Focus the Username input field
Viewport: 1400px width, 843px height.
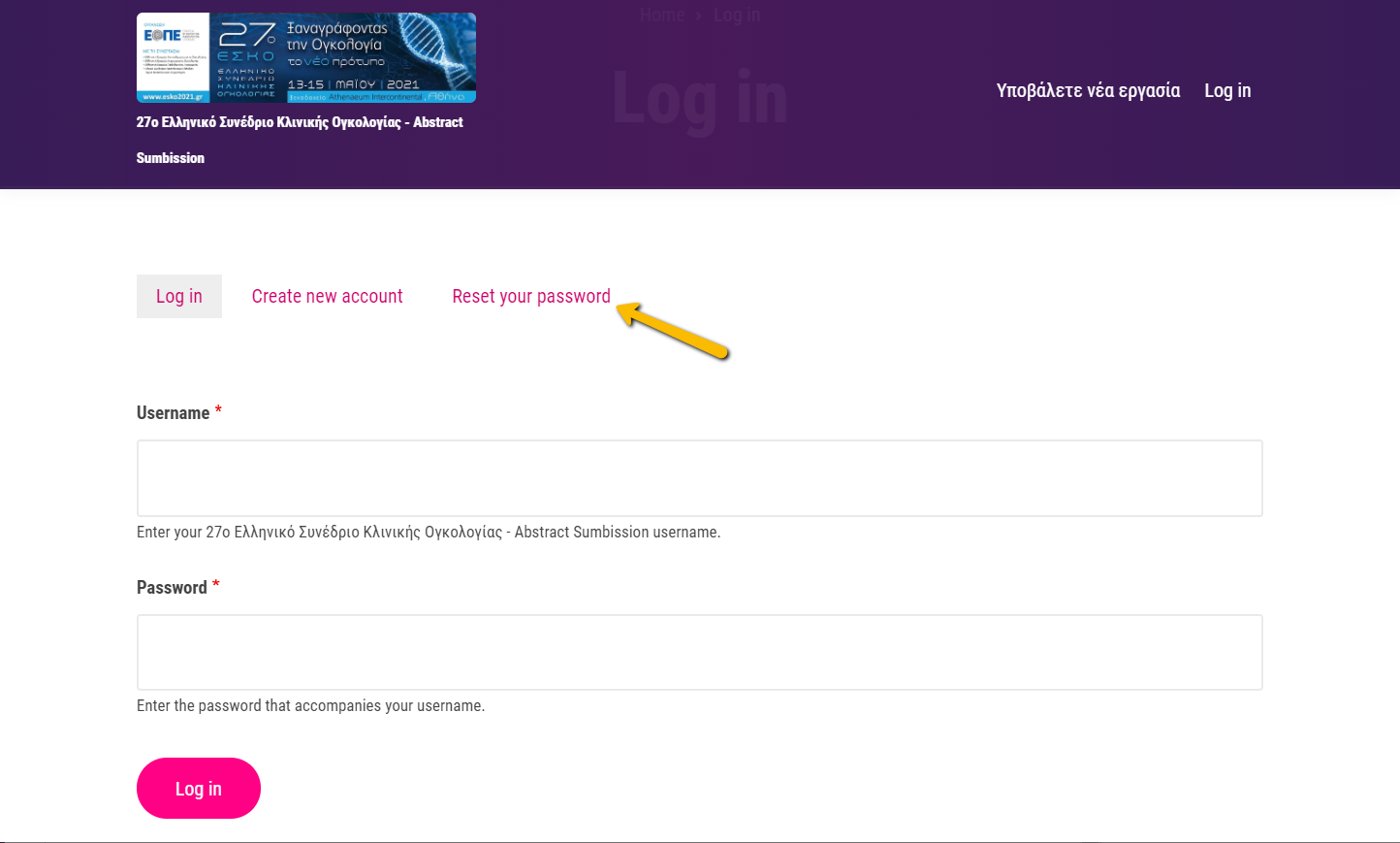click(699, 478)
